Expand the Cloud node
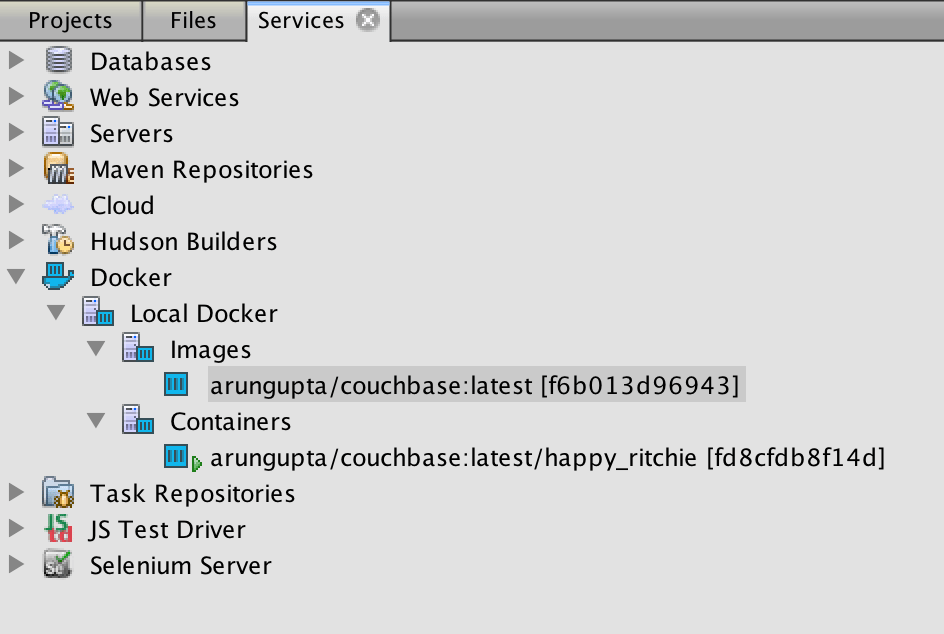 coord(16,205)
